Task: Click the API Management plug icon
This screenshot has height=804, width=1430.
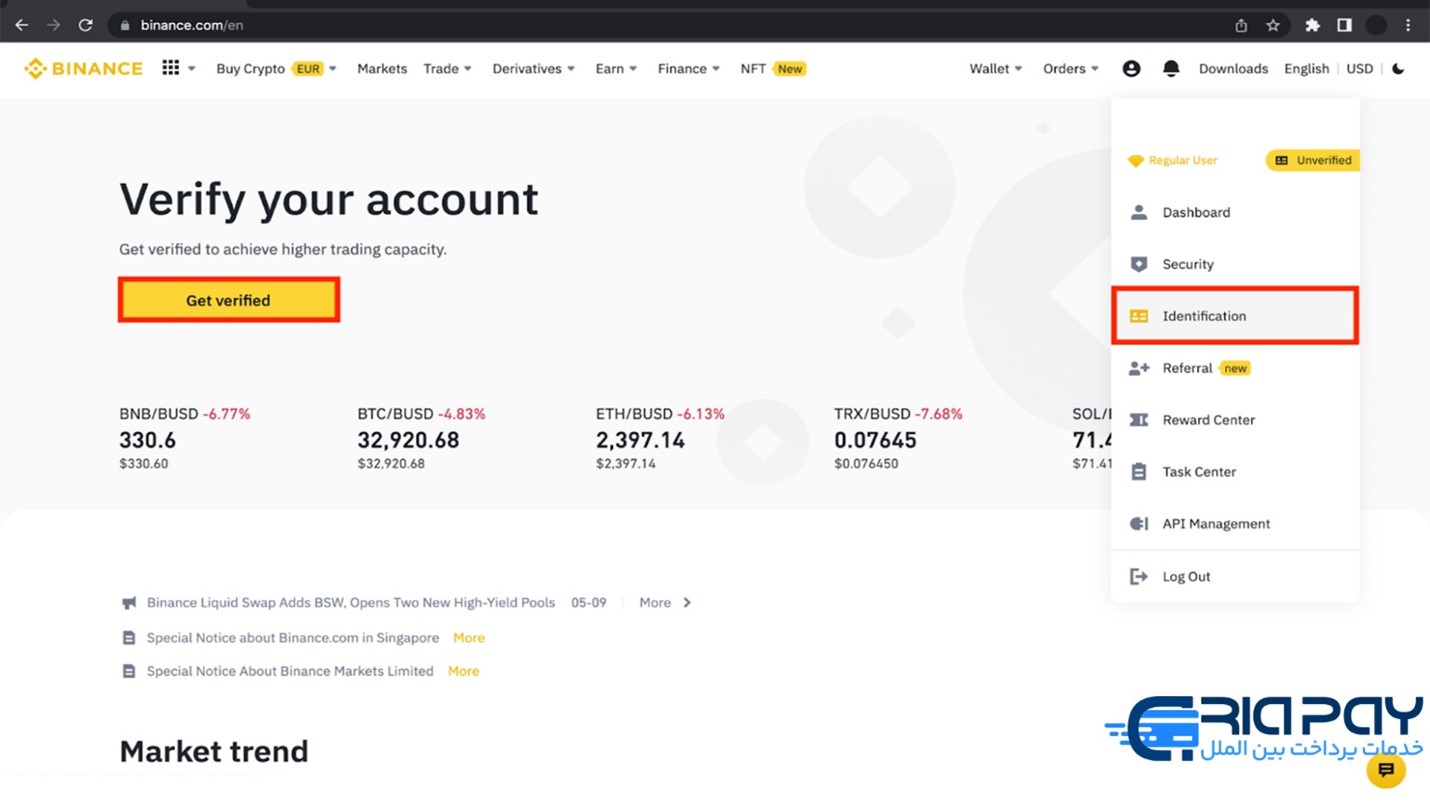Action: coord(1138,524)
